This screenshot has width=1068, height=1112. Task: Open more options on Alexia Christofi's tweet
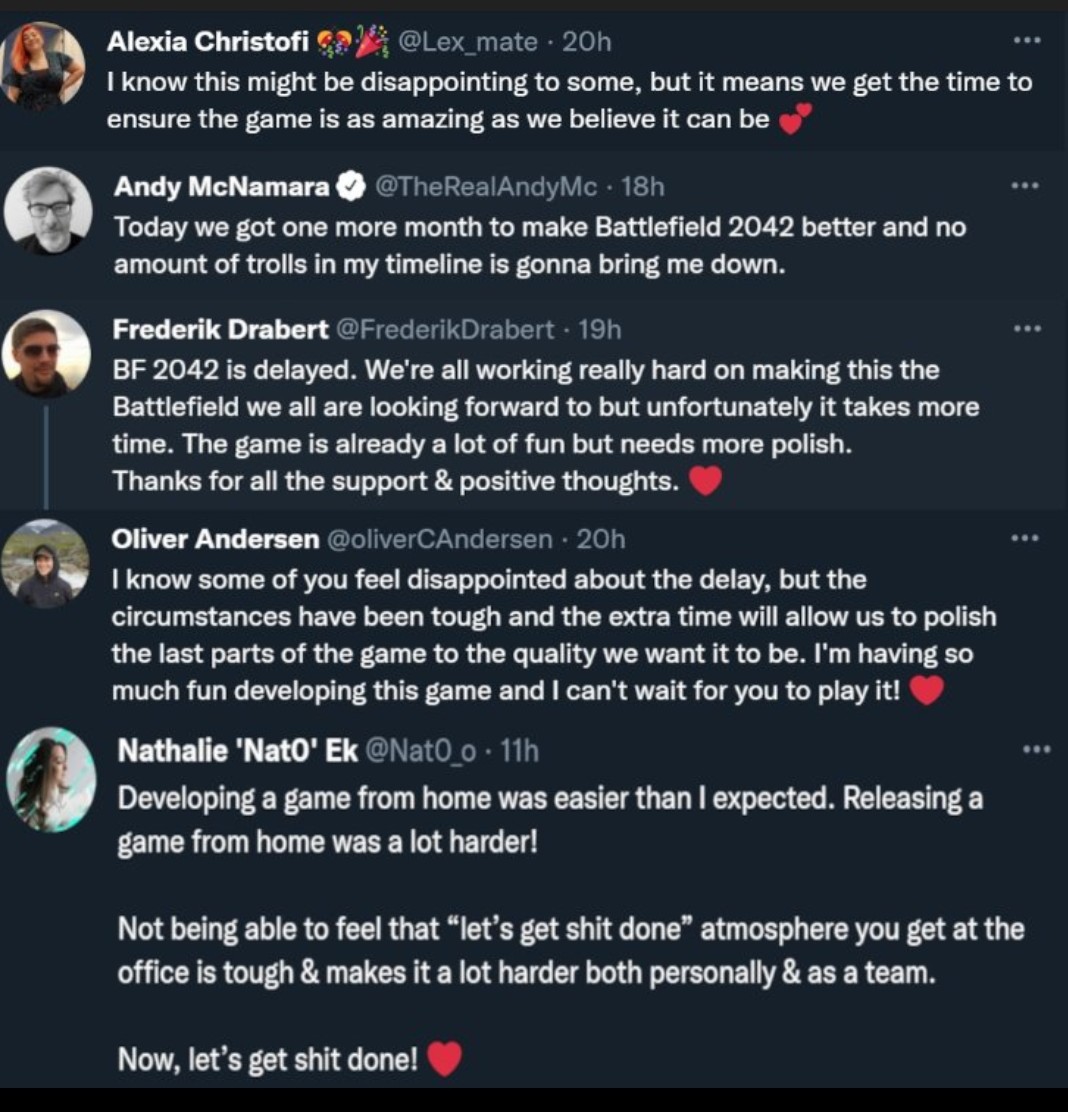1026,41
